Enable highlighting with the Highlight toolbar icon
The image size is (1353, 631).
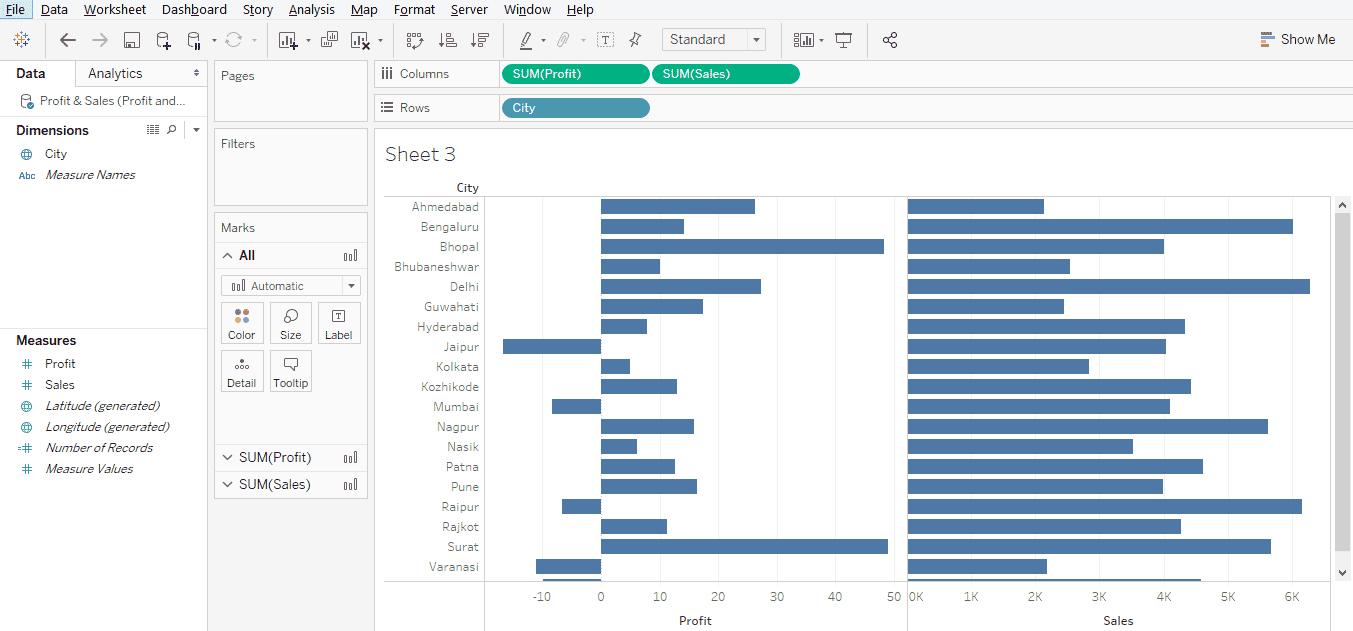[527, 40]
